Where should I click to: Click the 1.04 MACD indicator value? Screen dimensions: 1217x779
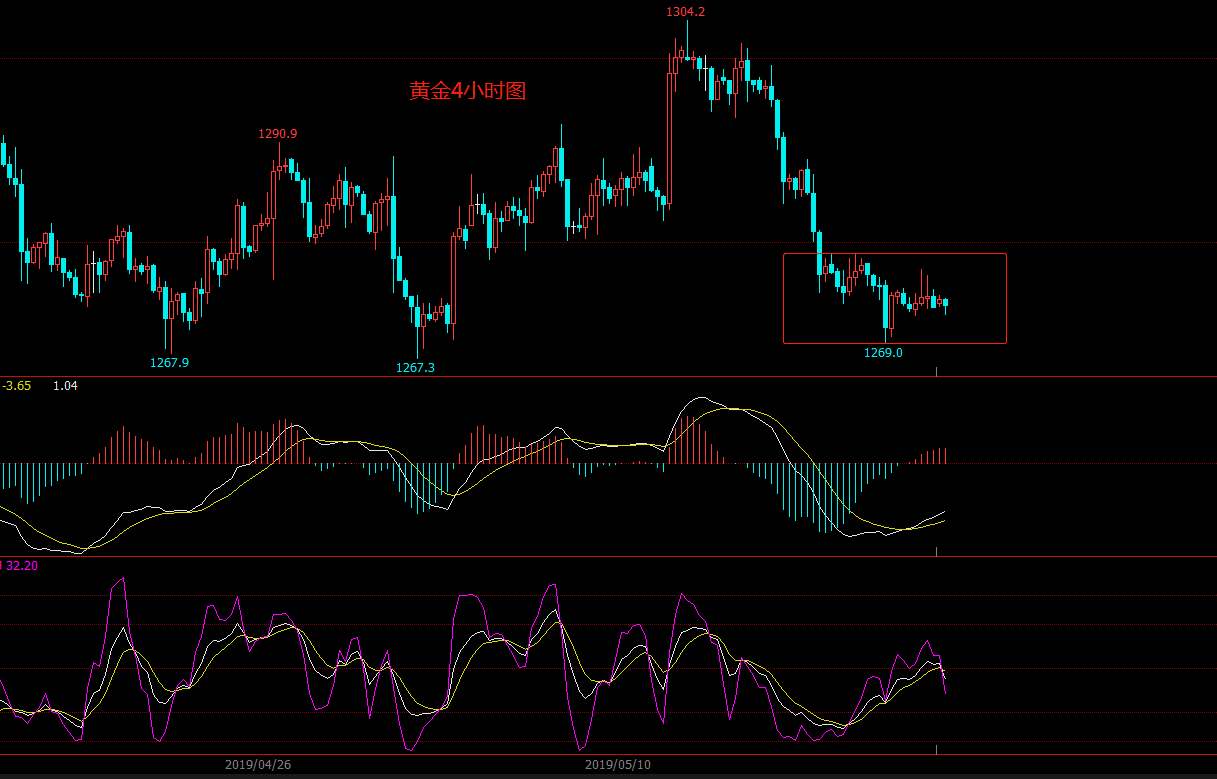[x=65, y=386]
